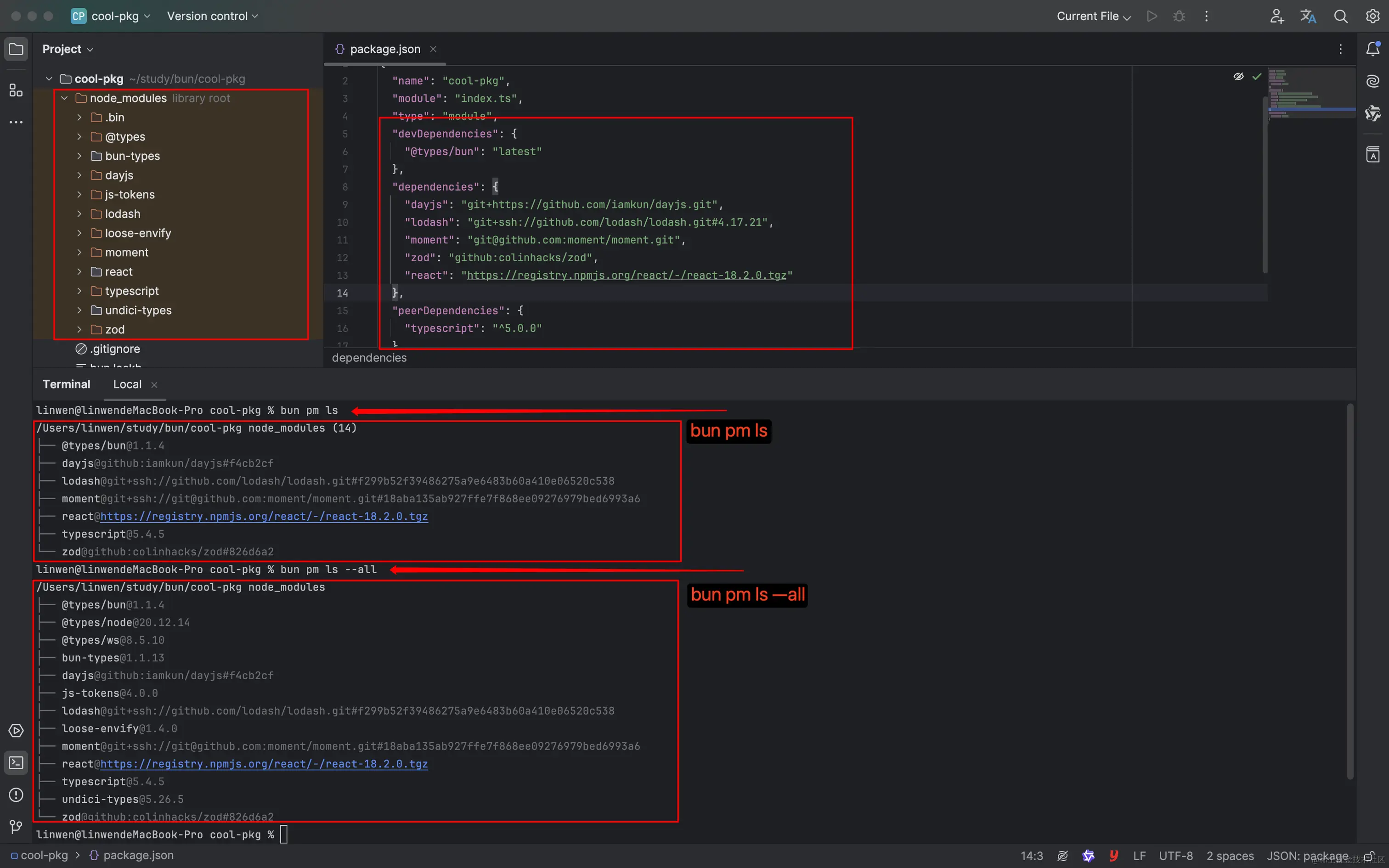
Task: Open the Problems tool window icon
Action: 16,795
